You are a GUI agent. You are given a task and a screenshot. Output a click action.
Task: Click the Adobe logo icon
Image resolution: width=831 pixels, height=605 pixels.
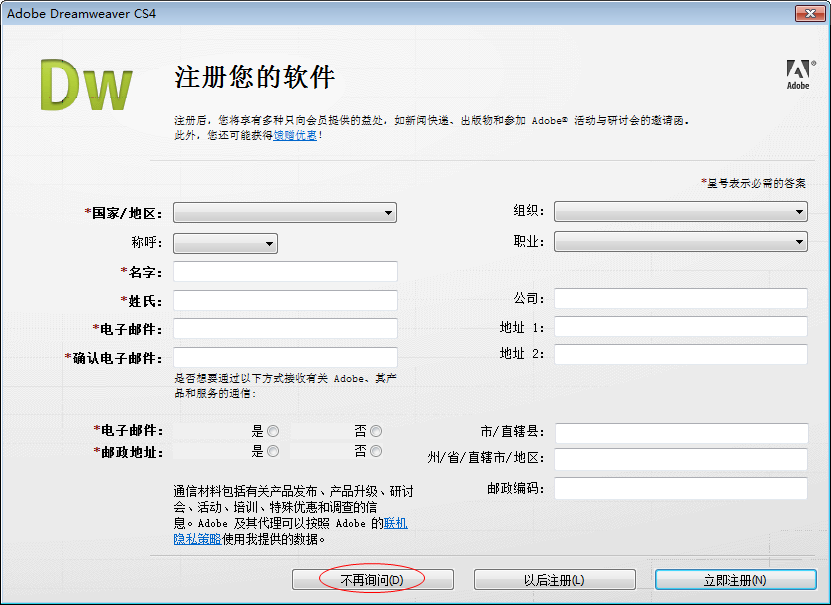[x=799, y=75]
